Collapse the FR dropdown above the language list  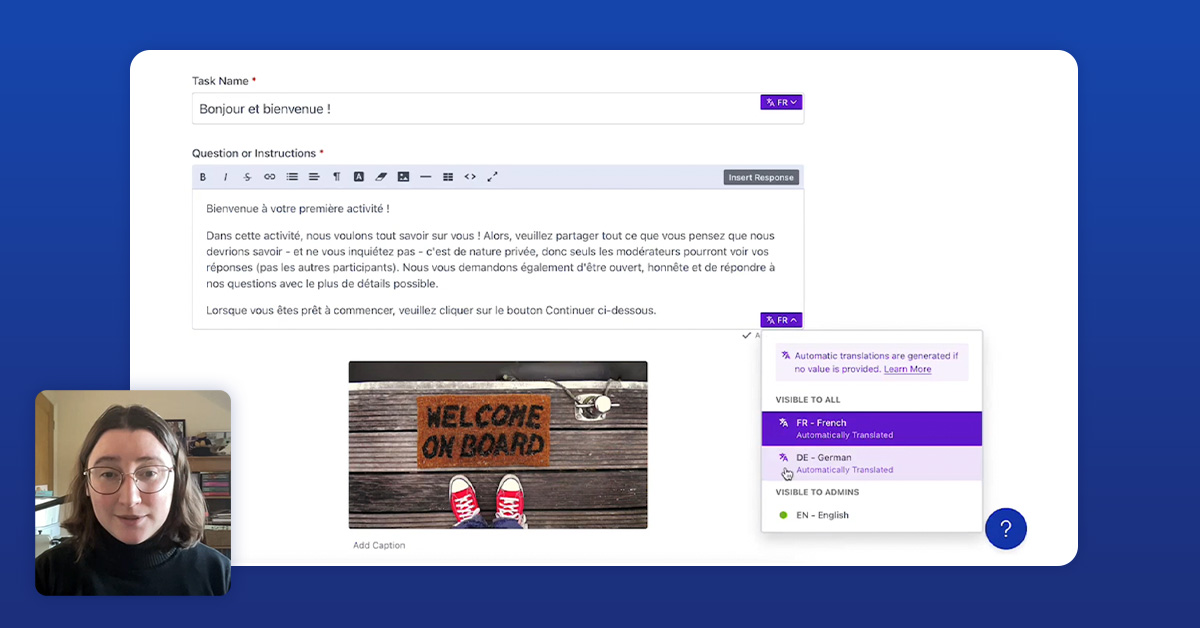coord(781,319)
